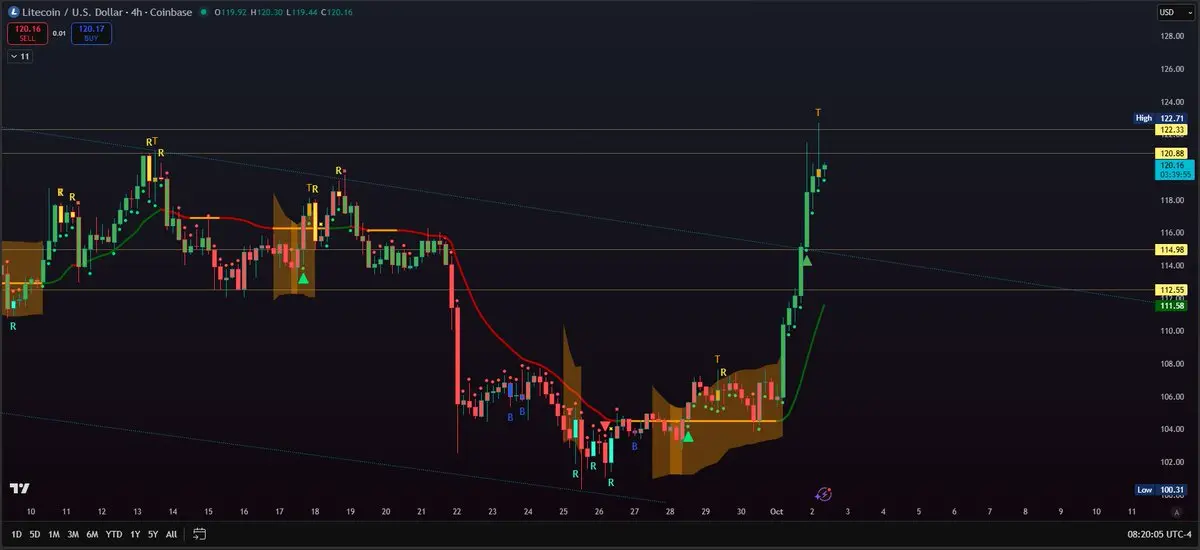This screenshot has width=1200, height=550.
Task: Click the purple lightning events icon
Action: [824, 493]
